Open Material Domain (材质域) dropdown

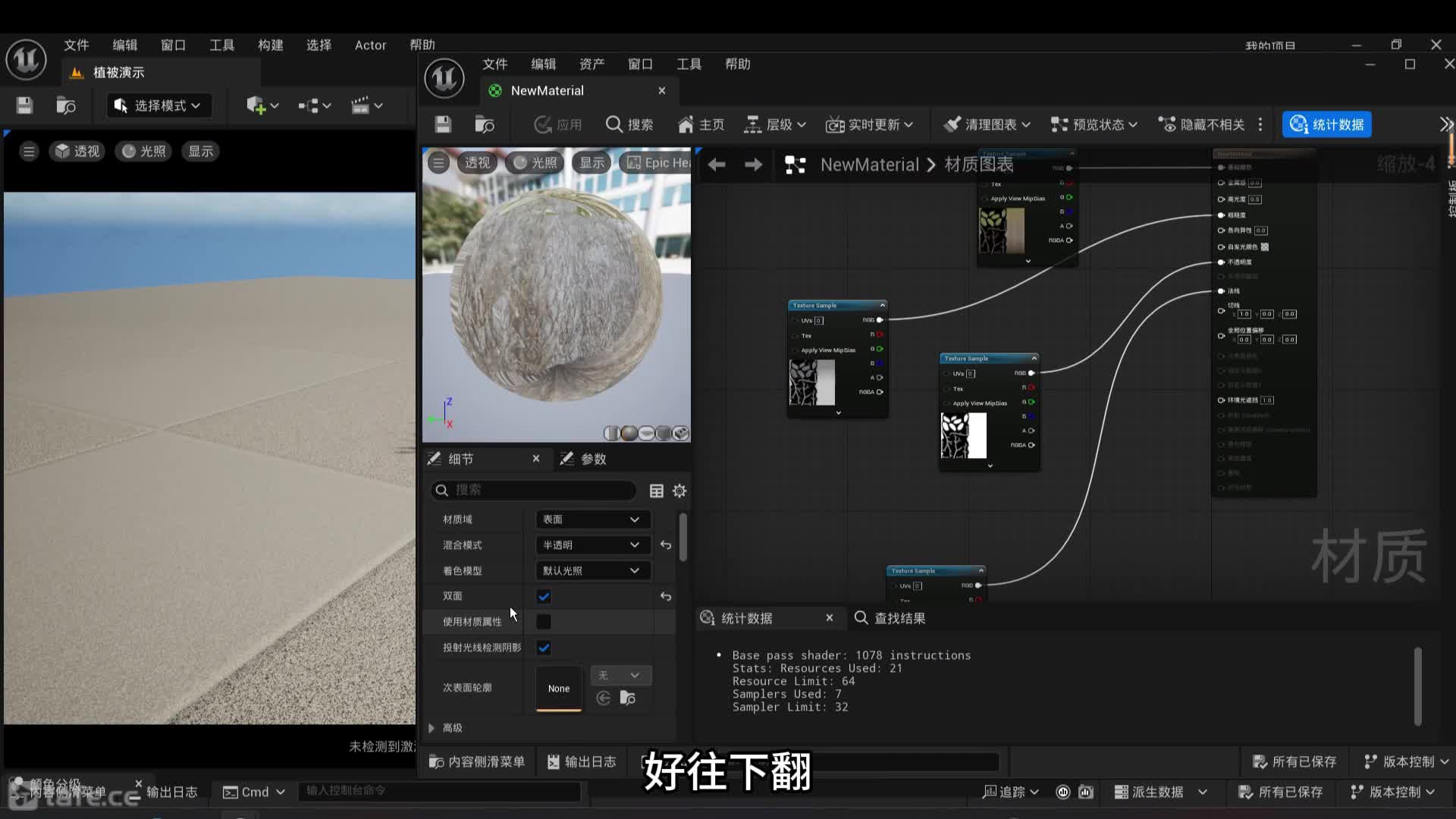tap(593, 519)
